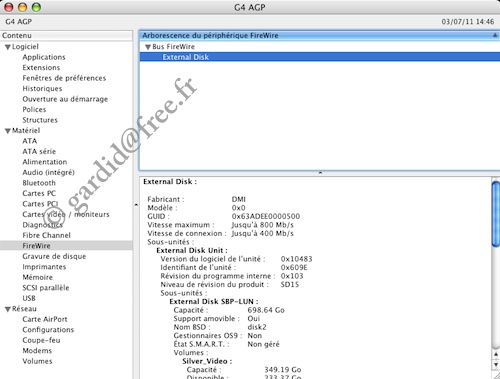Click the yellow minimize window button
This screenshot has width=500, height=379.
tap(22, 7)
